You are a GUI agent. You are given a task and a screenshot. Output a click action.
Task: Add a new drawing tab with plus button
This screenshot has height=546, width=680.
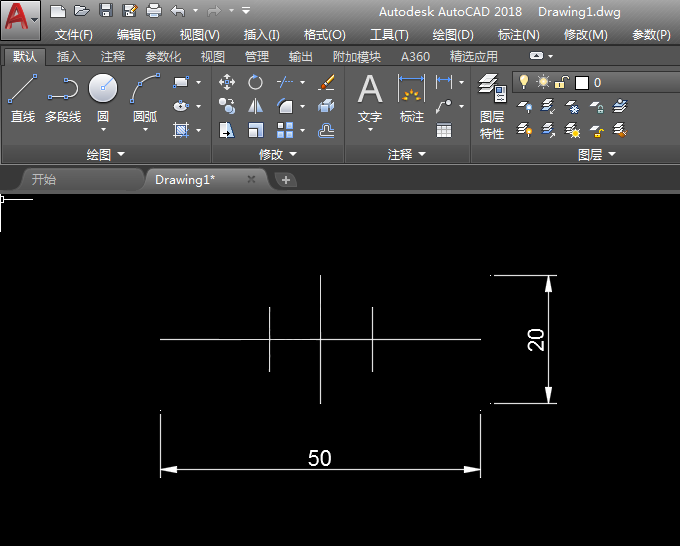tap(286, 180)
